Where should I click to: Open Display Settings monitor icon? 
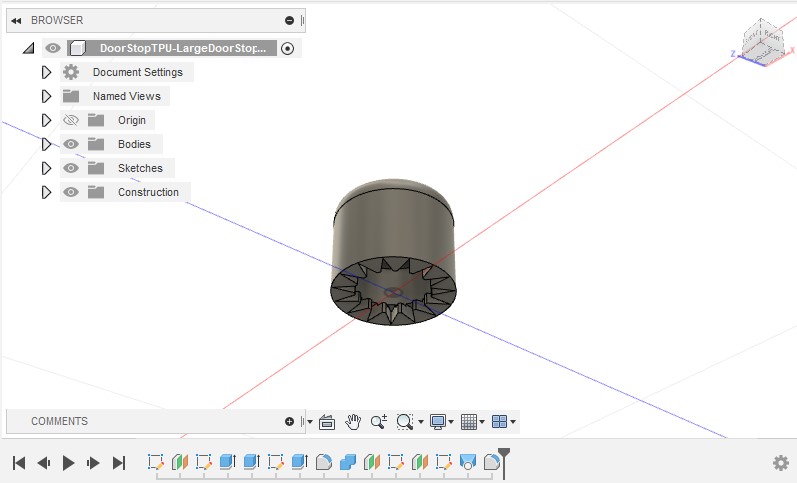438,422
